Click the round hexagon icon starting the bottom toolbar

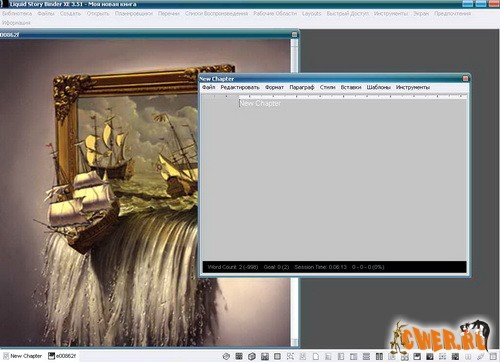click(x=226, y=356)
